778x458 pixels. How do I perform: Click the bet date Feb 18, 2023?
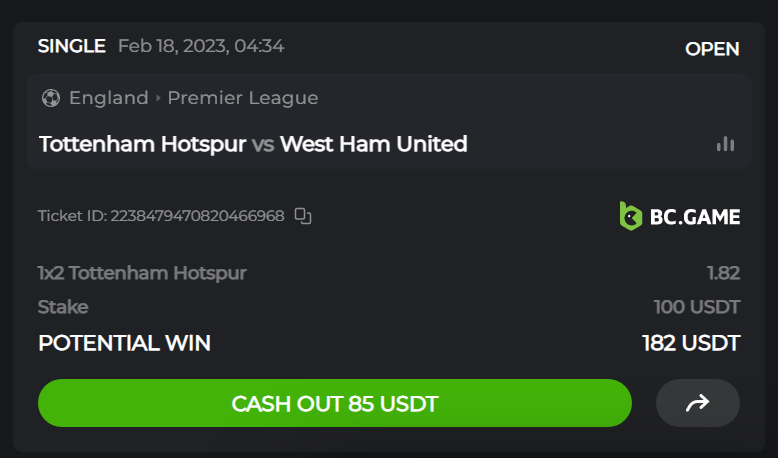coord(173,46)
